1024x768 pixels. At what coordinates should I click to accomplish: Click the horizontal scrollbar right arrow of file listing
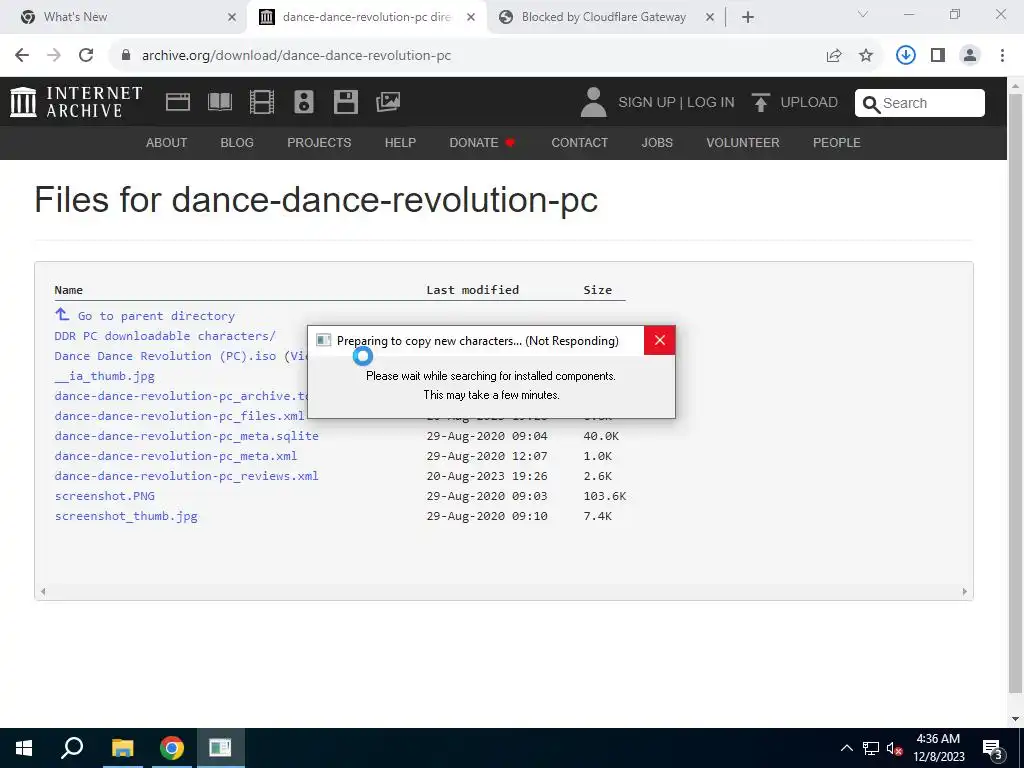pos(965,592)
